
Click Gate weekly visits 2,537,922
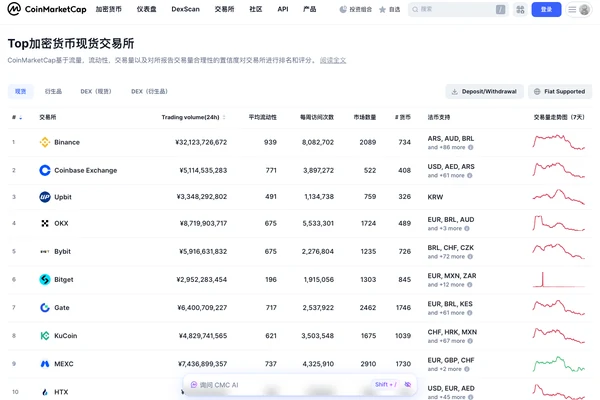pos(318,307)
